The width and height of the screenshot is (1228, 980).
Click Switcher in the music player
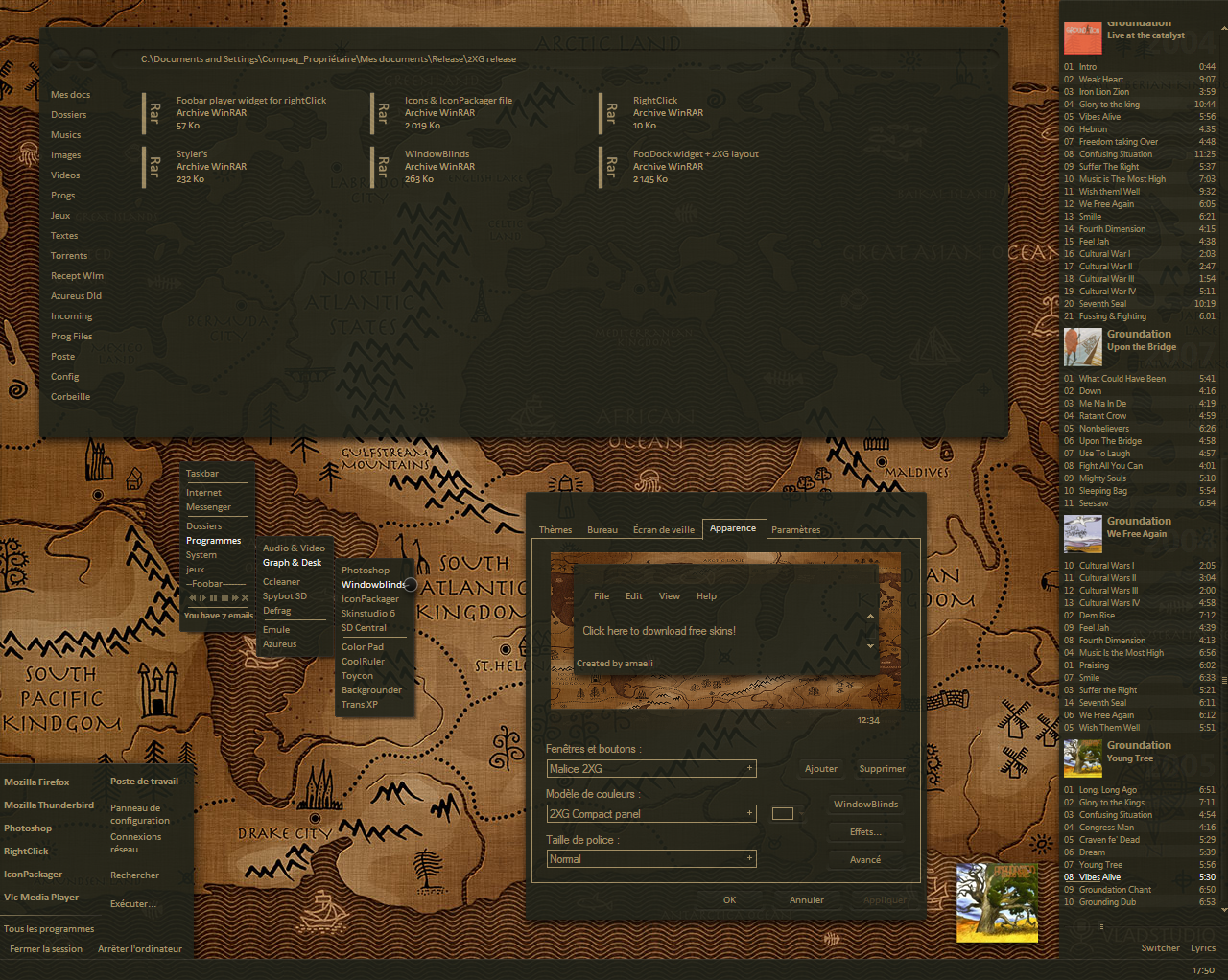point(1161,948)
